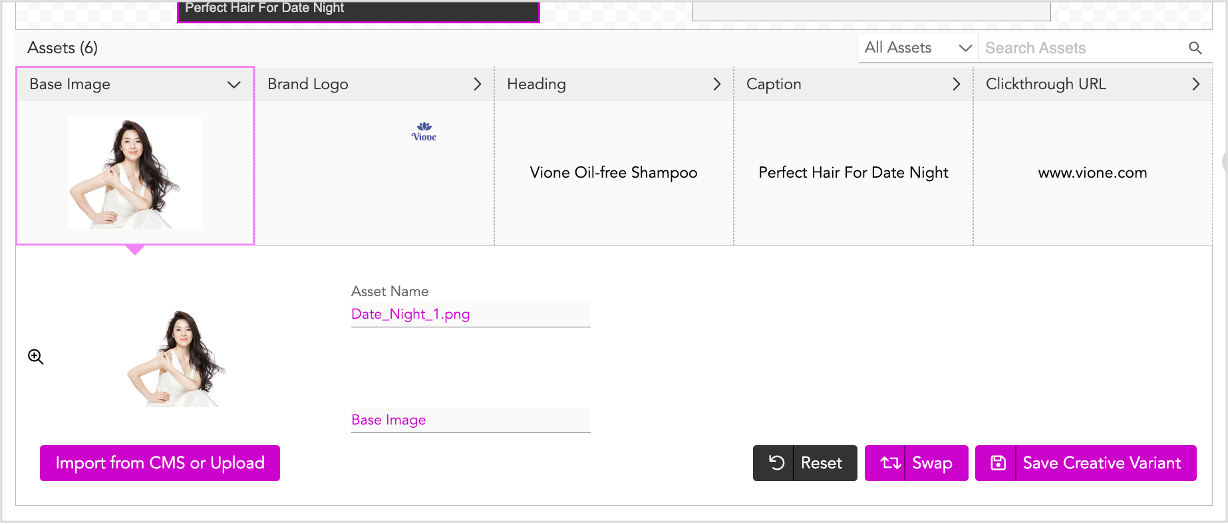The height and width of the screenshot is (524, 1228).
Task: Collapse the Base Image column chevron
Action: pyautogui.click(x=234, y=85)
